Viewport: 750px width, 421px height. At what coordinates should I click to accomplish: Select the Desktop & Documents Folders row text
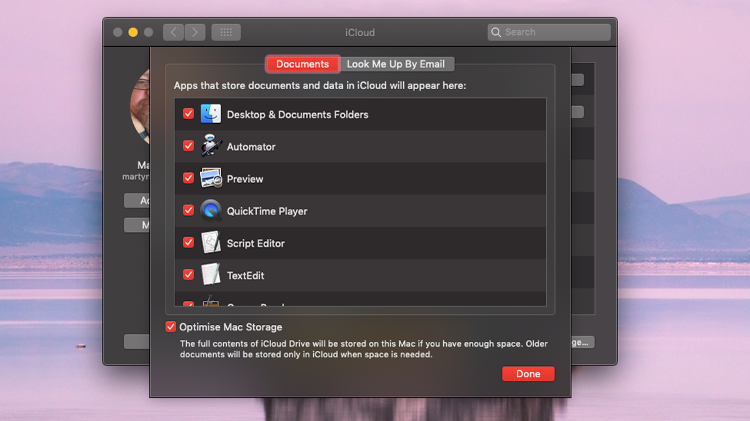[298, 115]
